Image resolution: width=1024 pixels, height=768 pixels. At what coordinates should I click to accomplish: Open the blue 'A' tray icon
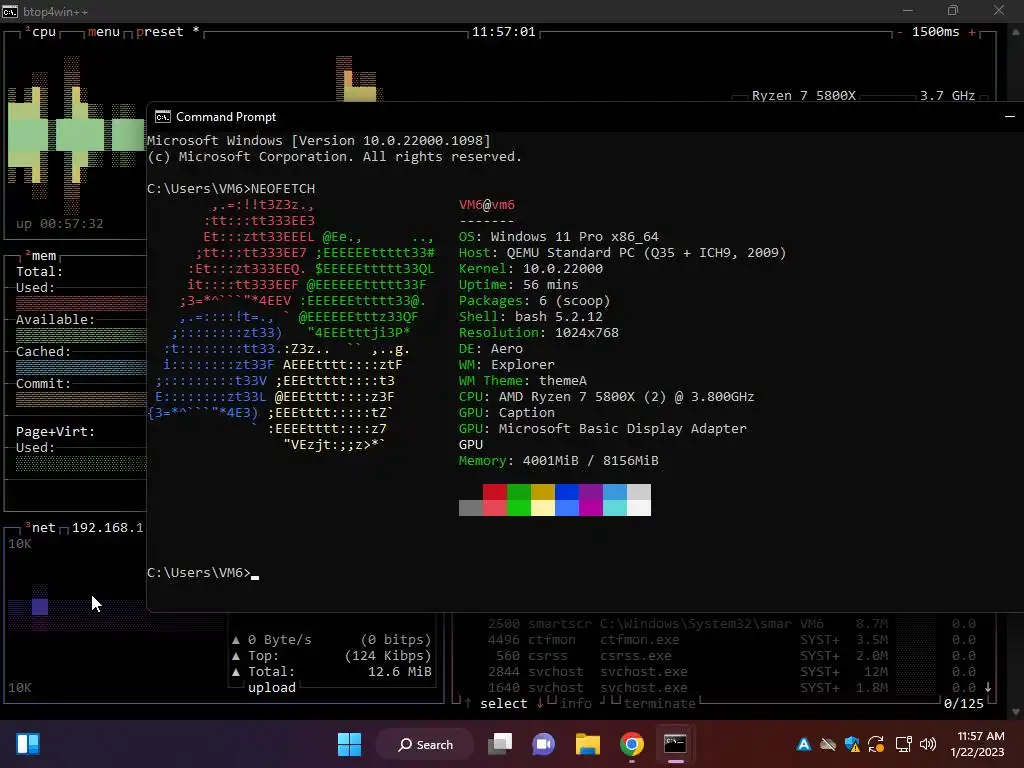coord(804,744)
